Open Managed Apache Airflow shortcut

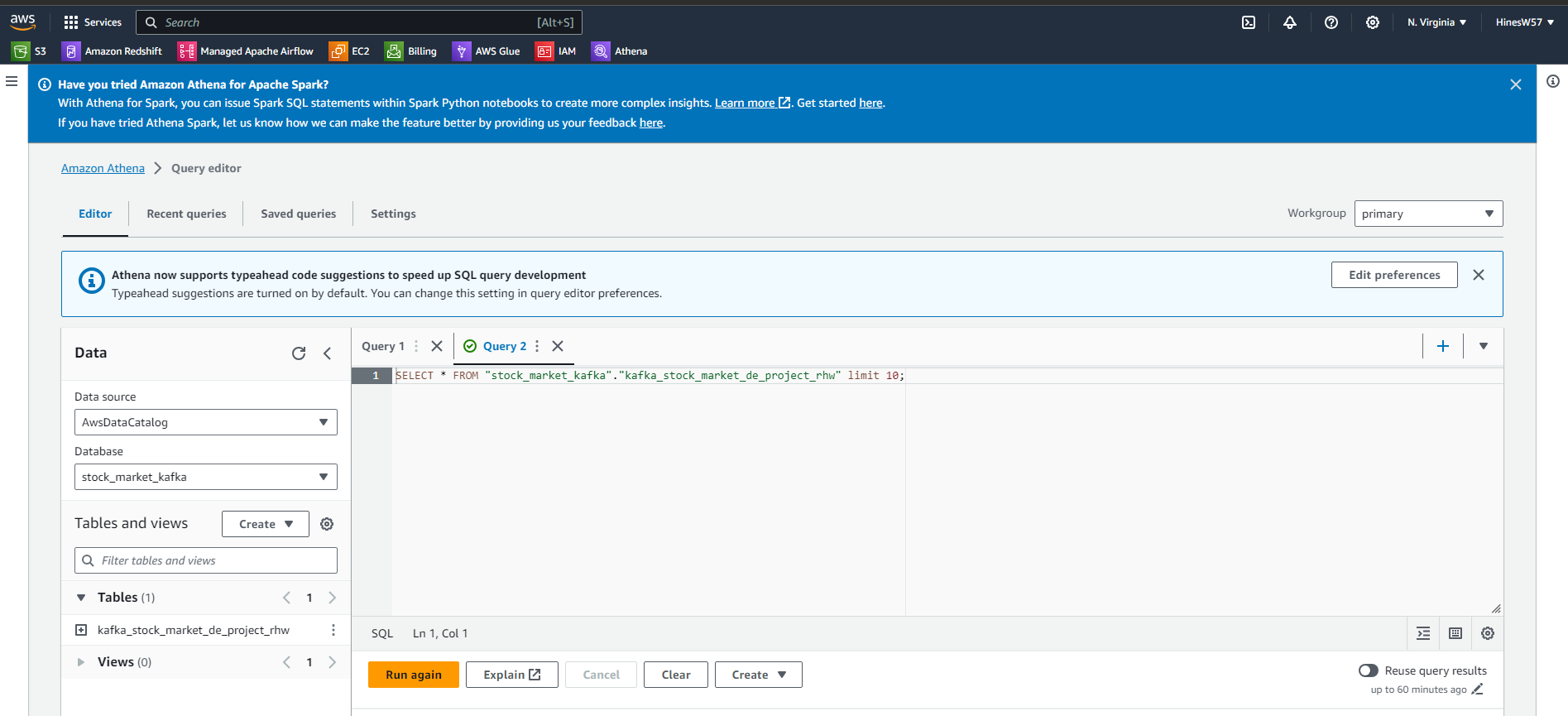click(x=246, y=51)
